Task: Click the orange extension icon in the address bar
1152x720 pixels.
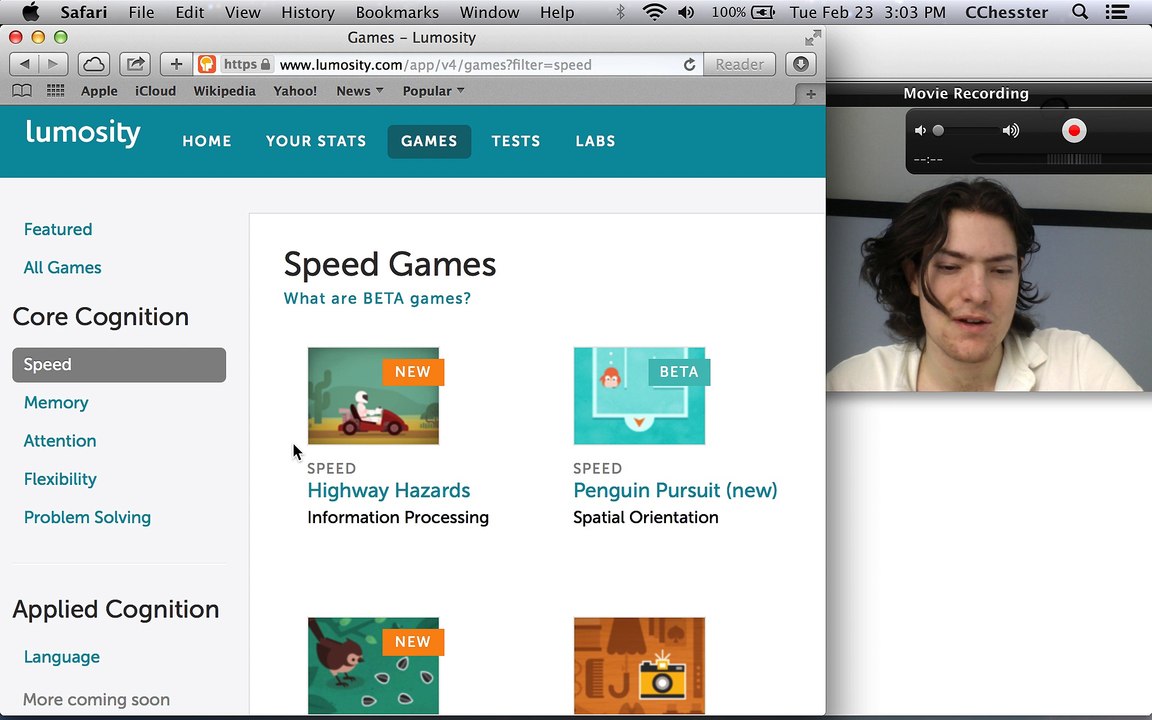Action: [206, 65]
